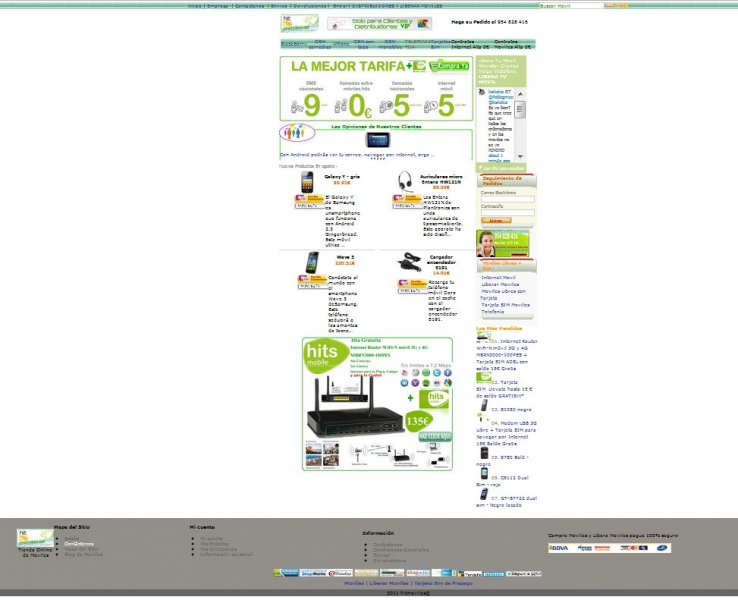Open DISTRIBUIDORES in the top bar
The width and height of the screenshot is (738, 600).
(x=373, y=6)
